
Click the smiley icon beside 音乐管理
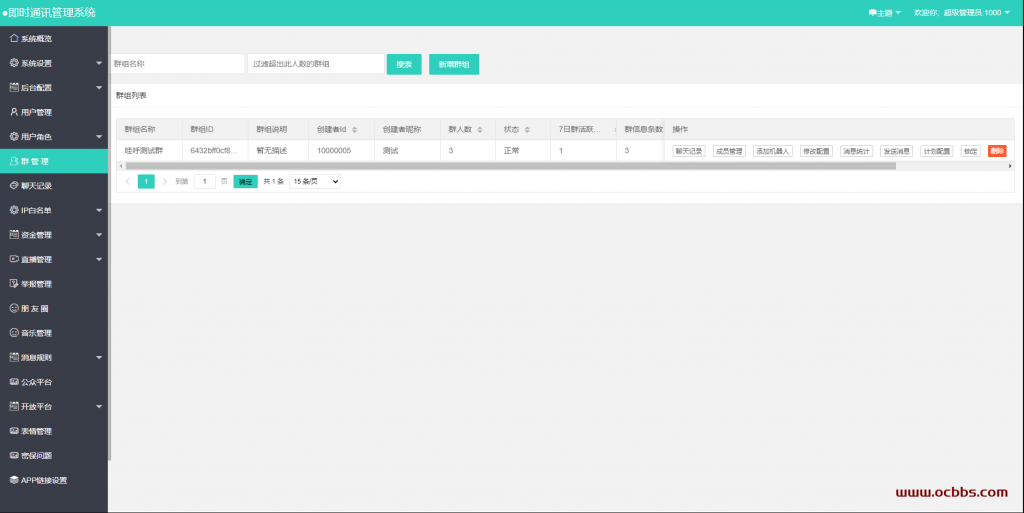(x=14, y=332)
